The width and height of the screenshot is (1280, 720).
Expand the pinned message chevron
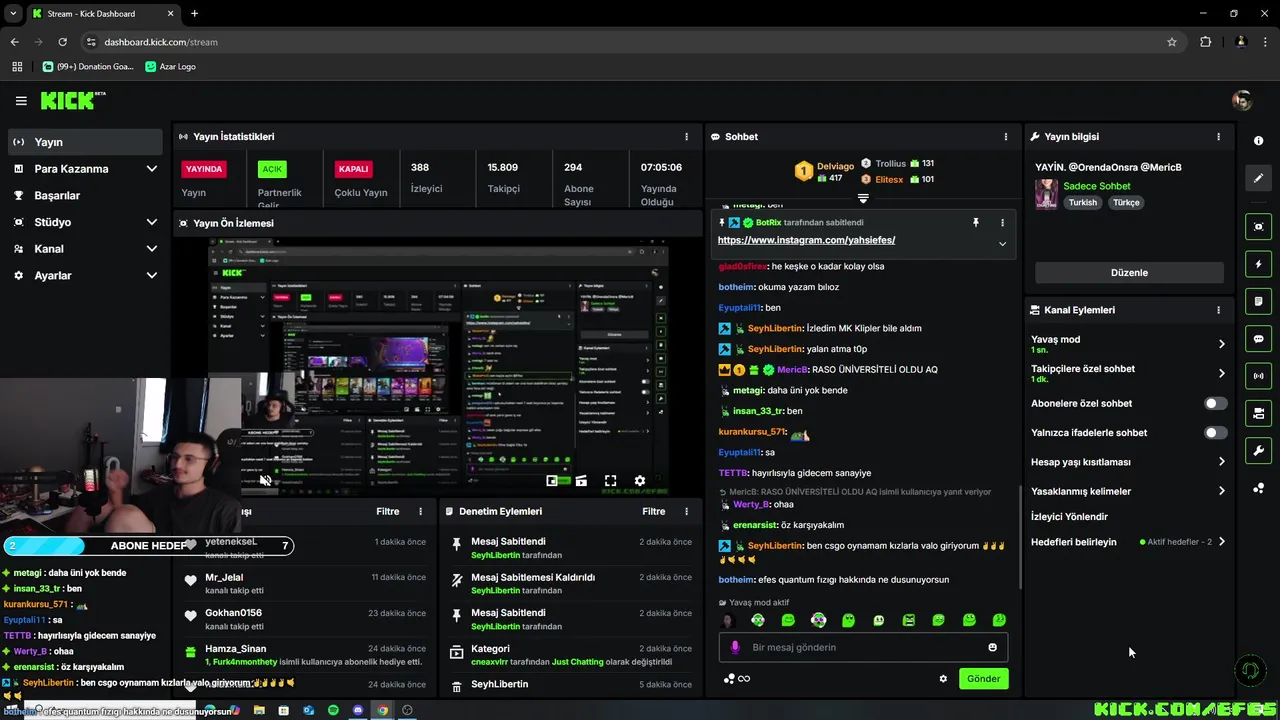coord(1002,243)
